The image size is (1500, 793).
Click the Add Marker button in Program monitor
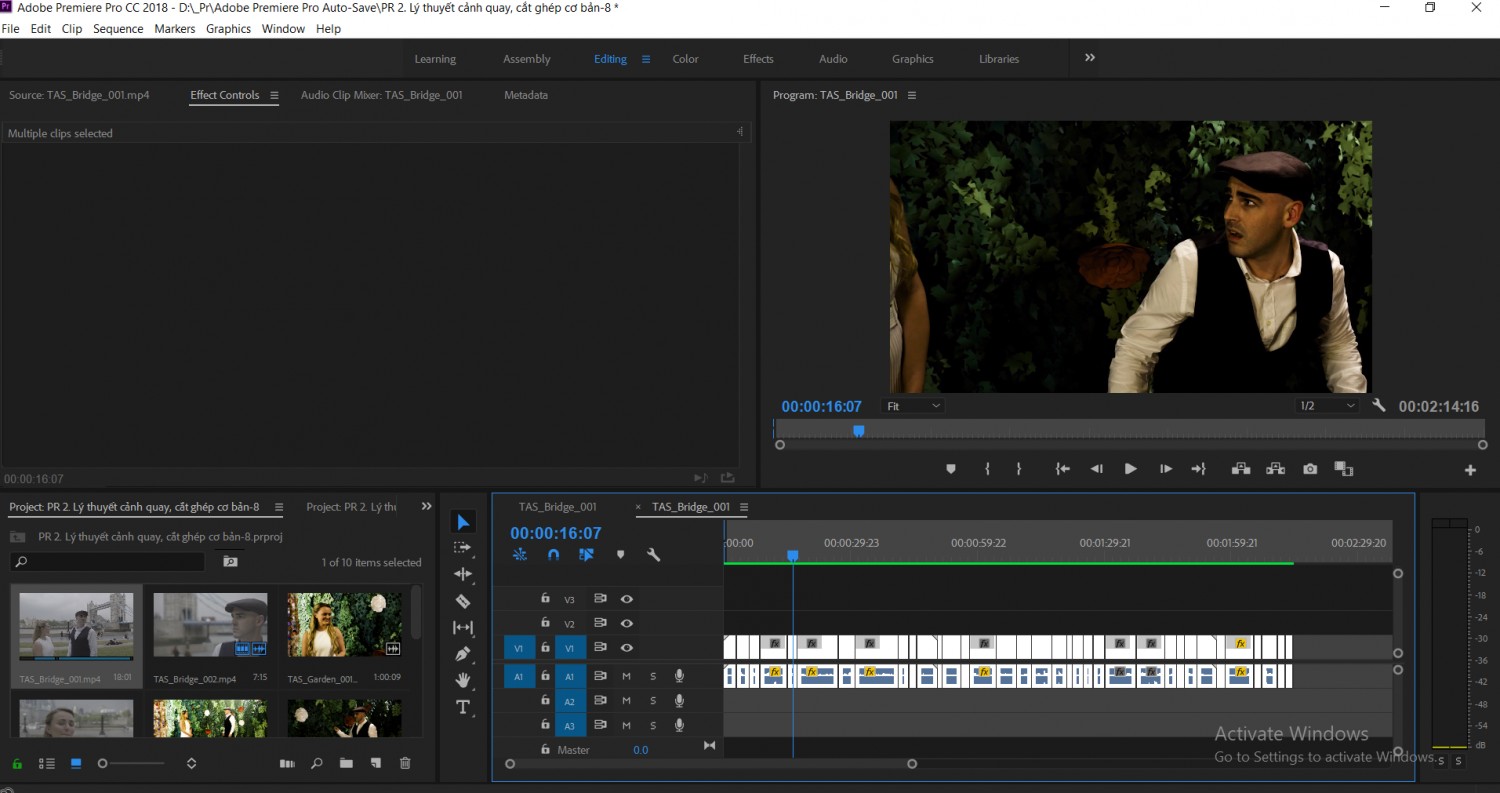click(951, 469)
